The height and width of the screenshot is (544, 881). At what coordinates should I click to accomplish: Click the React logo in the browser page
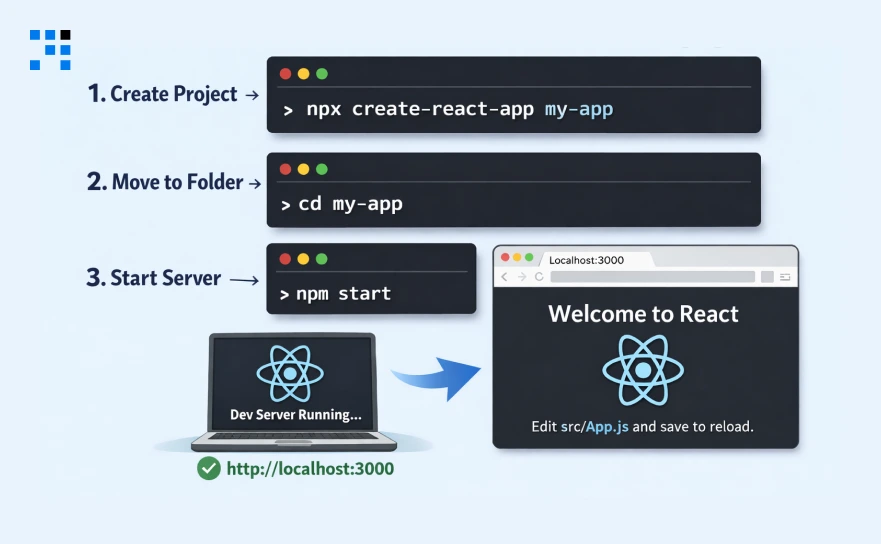coord(643,370)
